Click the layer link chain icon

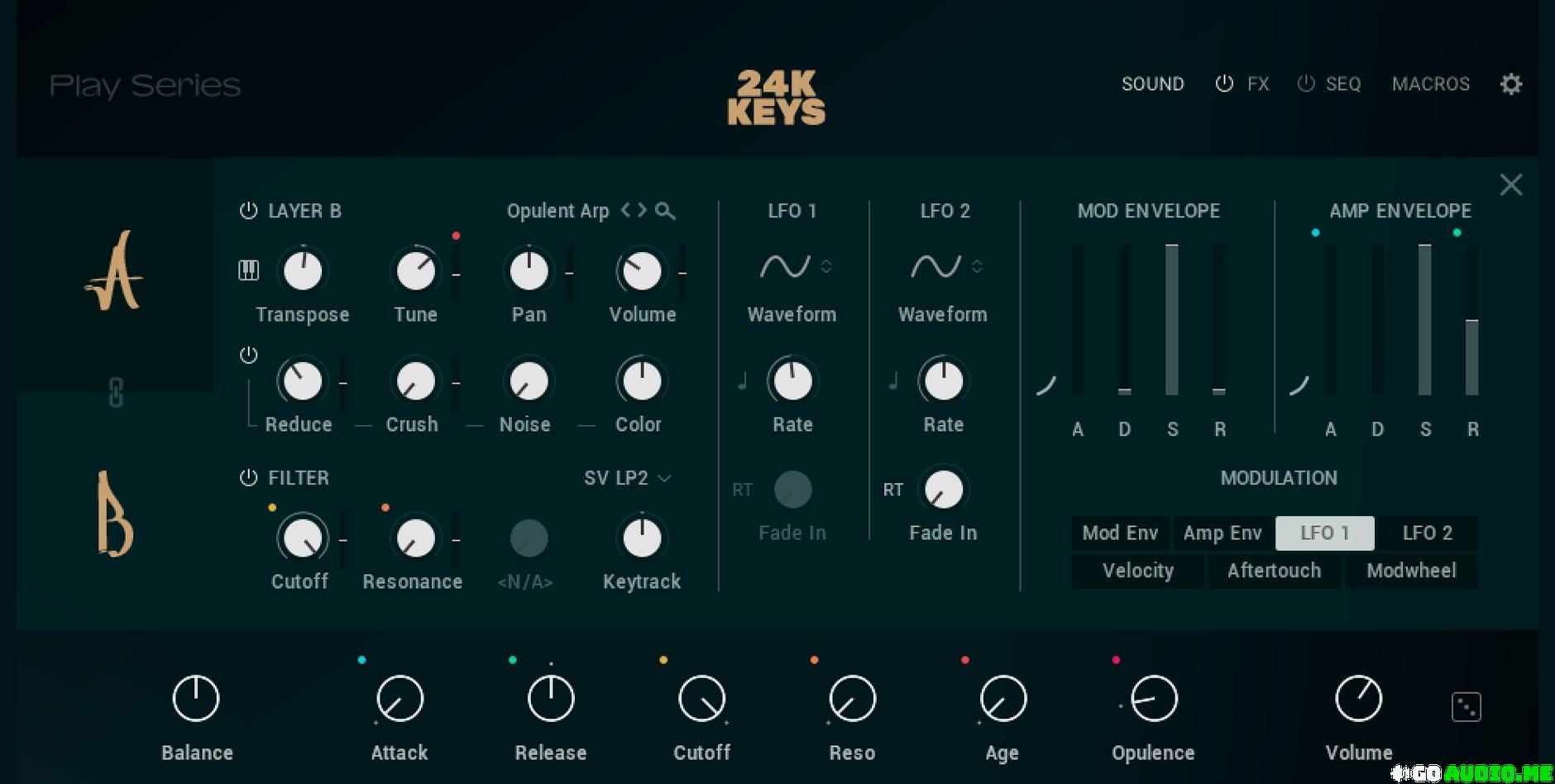click(x=116, y=392)
